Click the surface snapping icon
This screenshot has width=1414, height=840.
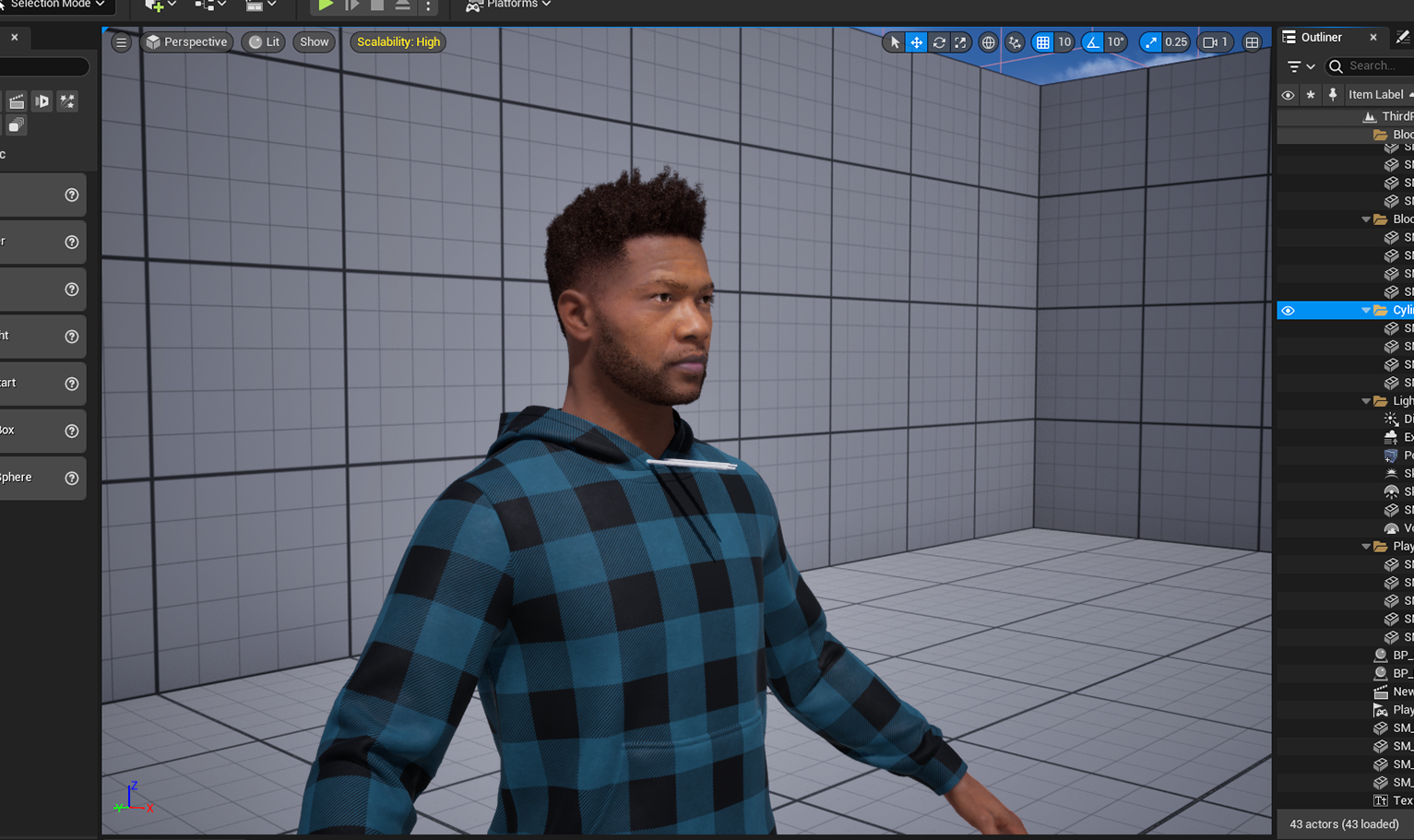coord(1013,41)
